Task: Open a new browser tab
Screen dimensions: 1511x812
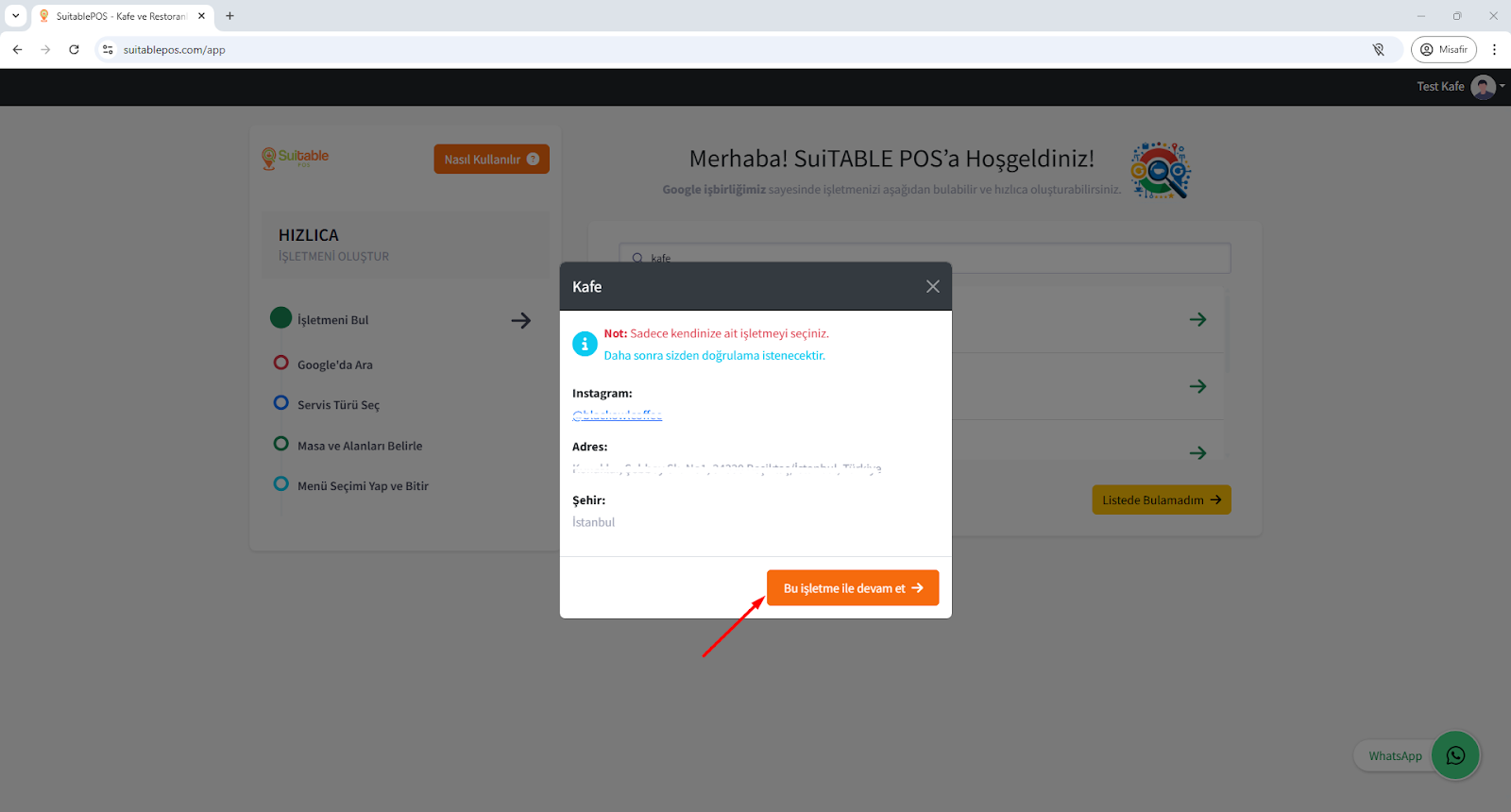Action: 229,16
